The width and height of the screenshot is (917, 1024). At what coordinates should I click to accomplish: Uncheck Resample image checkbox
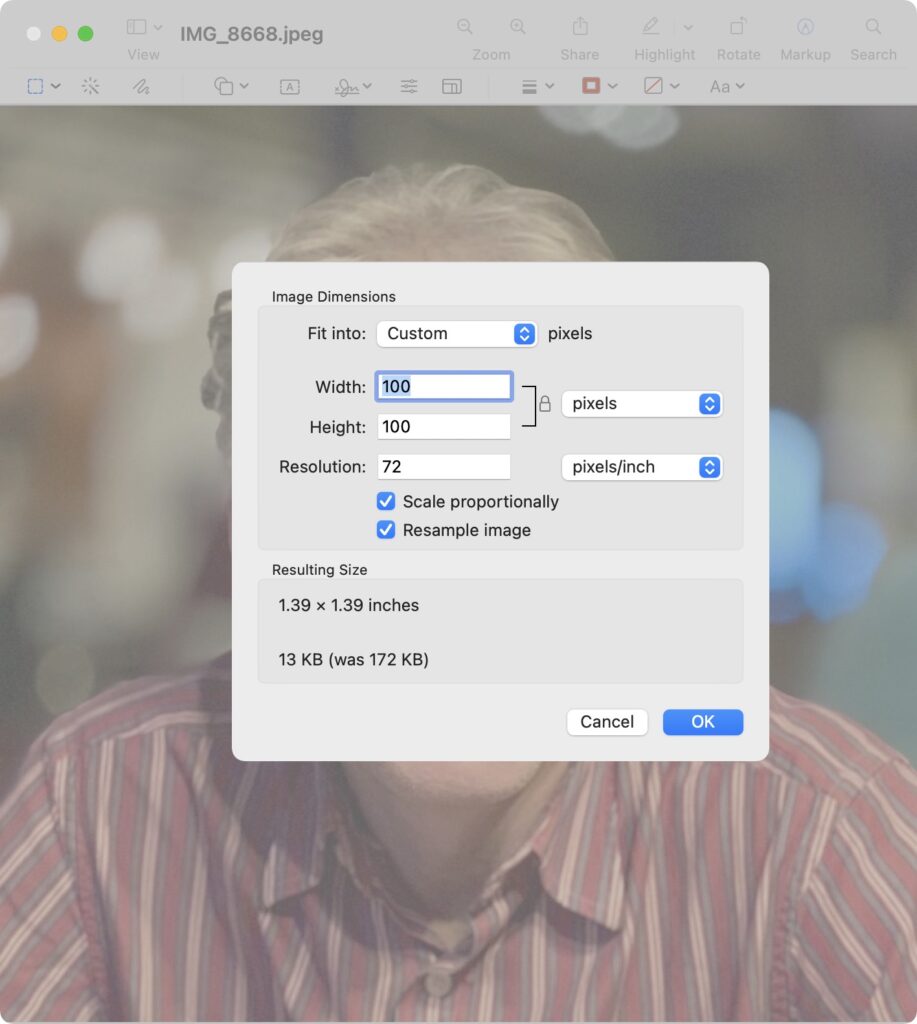(386, 530)
